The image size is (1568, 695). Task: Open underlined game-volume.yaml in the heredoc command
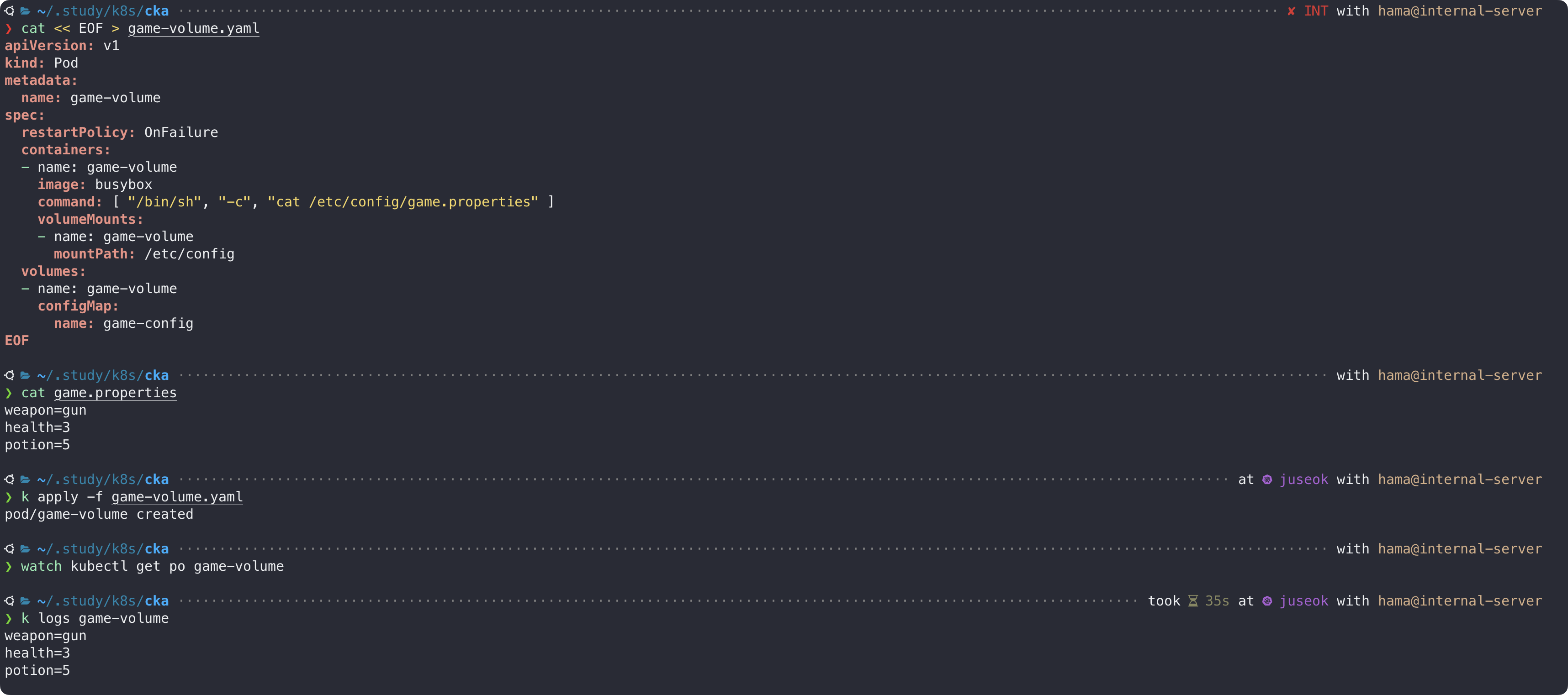pos(193,29)
